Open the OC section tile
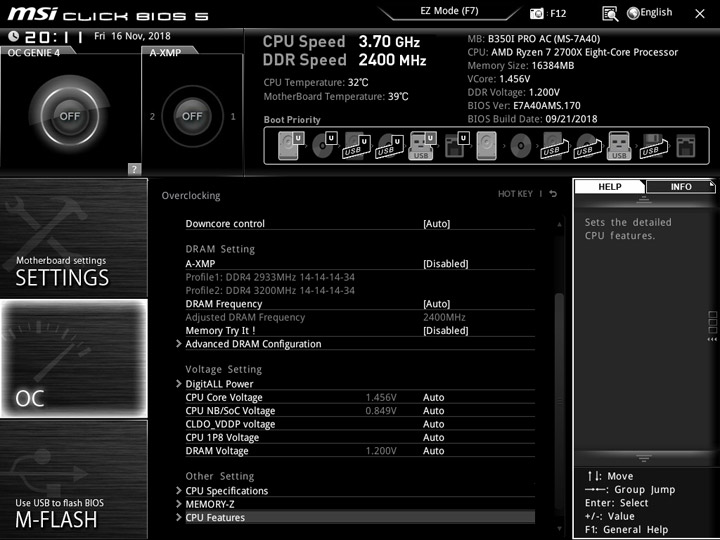Viewport: 720px width, 540px height. [74, 359]
